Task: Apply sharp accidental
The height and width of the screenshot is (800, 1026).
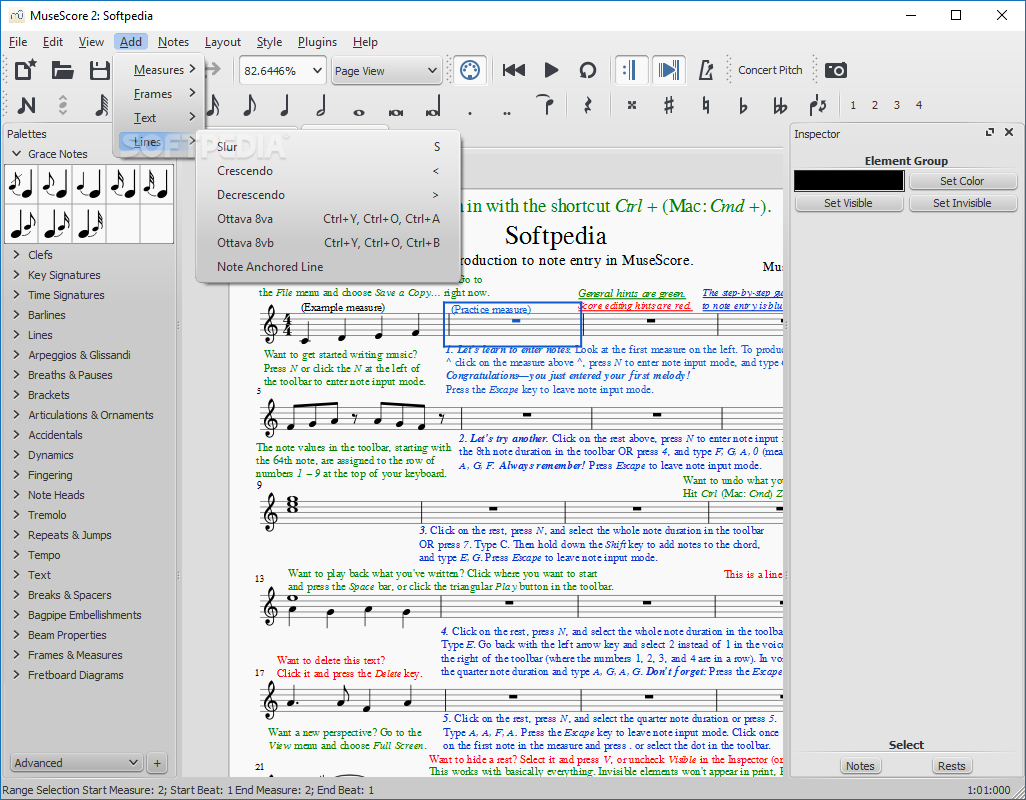Action: pos(668,105)
